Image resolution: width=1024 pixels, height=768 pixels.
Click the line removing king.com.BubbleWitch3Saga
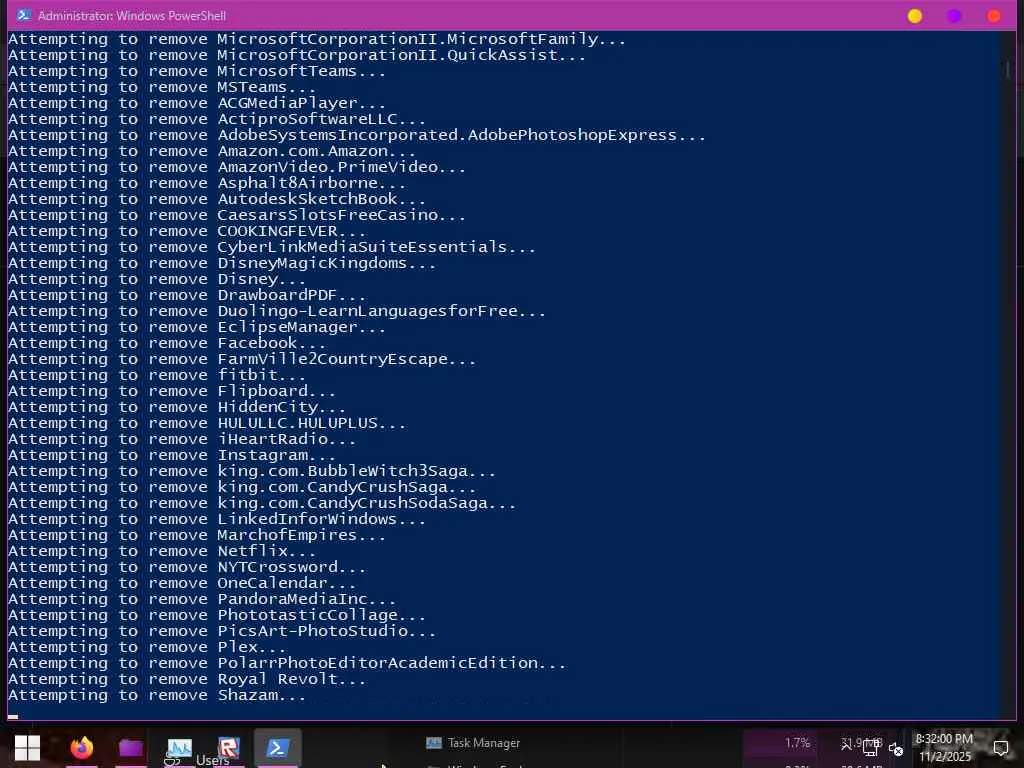click(x=252, y=471)
